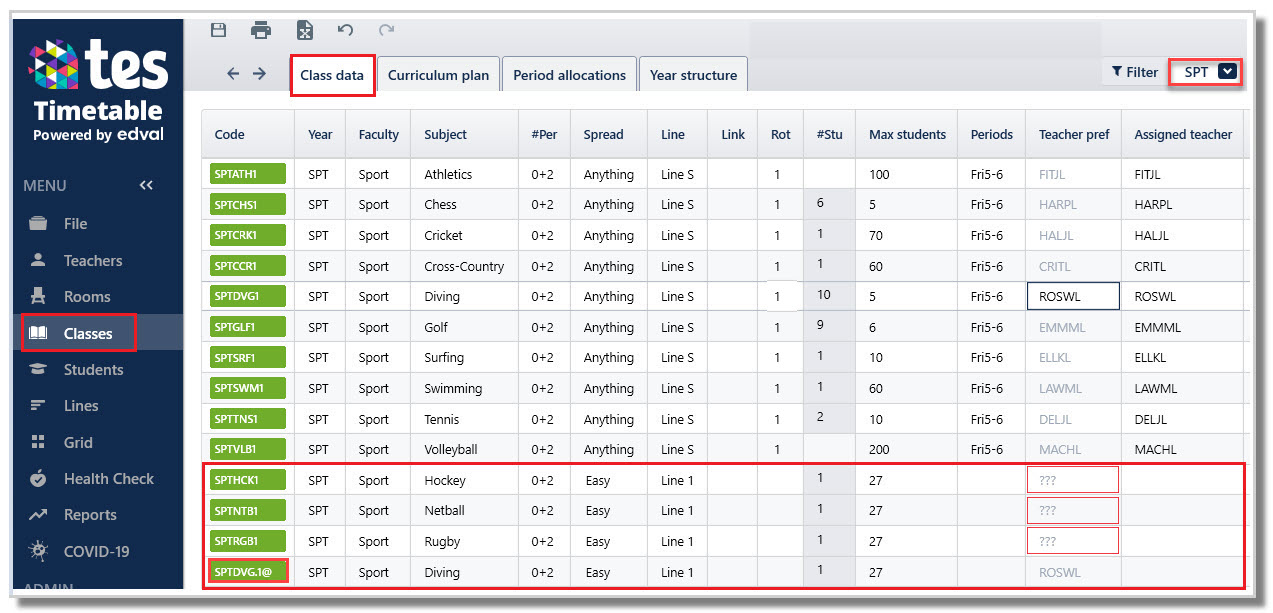Expand the SPT year dropdown
Screen dimensions: 1273x613
click(1207, 72)
